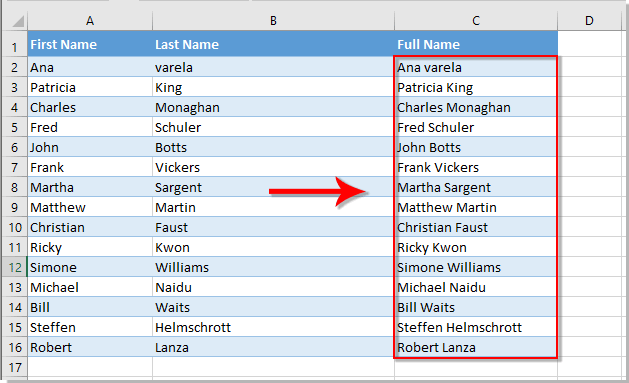Click the Last Name header cell
Image resolution: width=629 pixels, height=383 pixels.
click(x=273, y=44)
